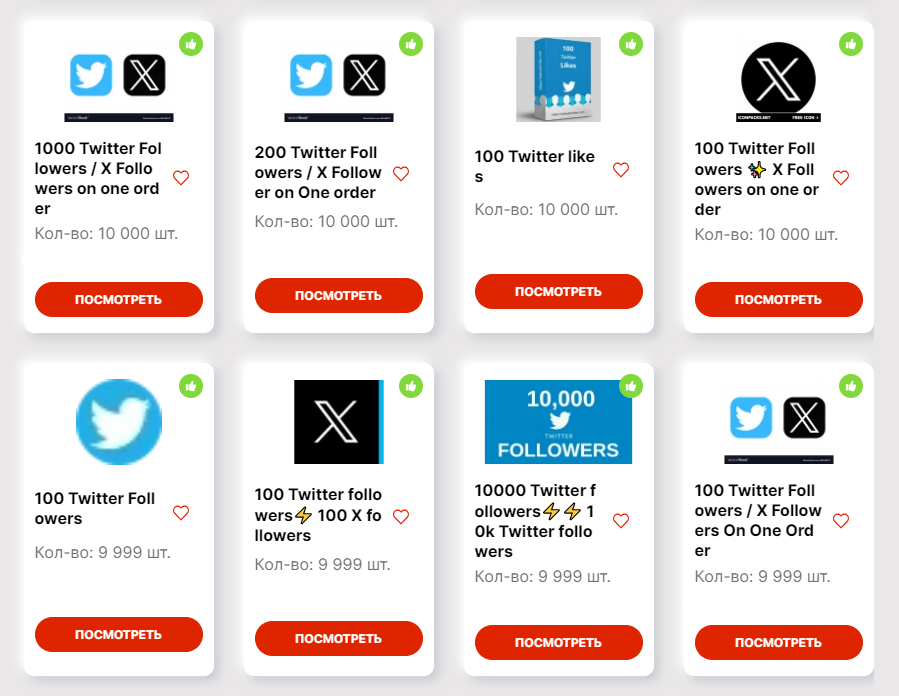Open the 10,000 Followers banner image
The width and height of the screenshot is (899, 696).
tap(558, 421)
